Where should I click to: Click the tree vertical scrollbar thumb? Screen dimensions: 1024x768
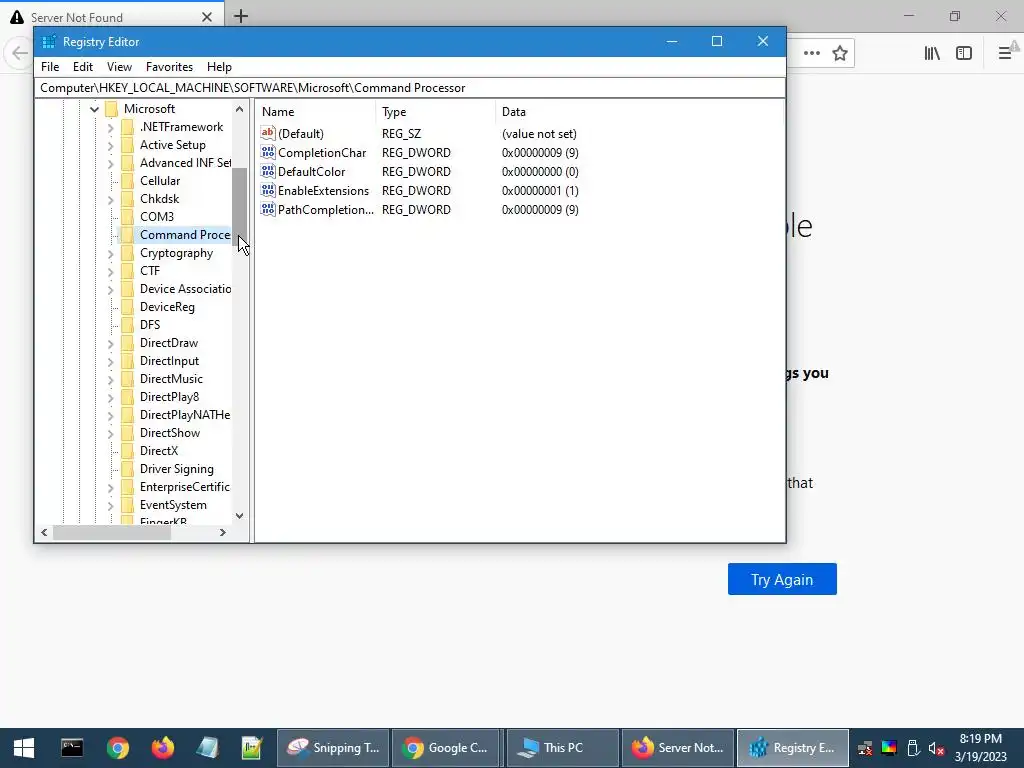pos(239,206)
